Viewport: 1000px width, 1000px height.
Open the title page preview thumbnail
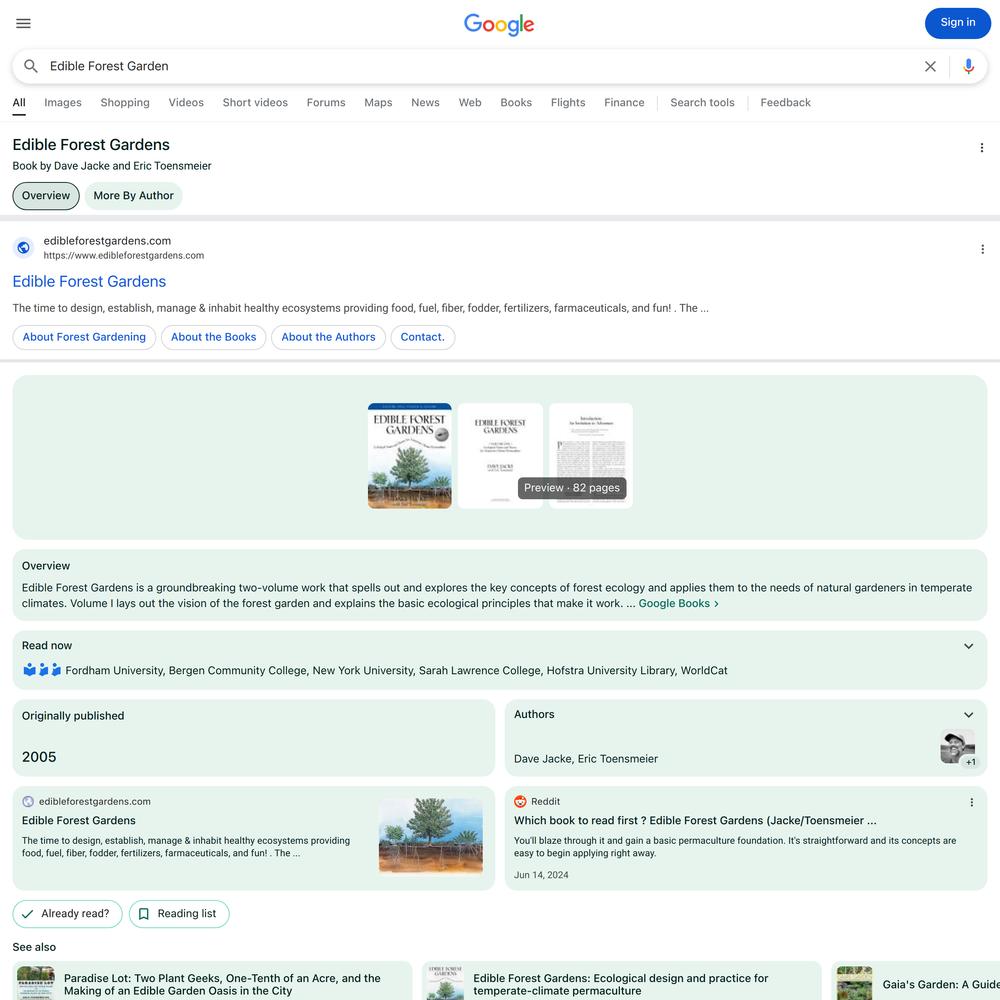click(500, 456)
